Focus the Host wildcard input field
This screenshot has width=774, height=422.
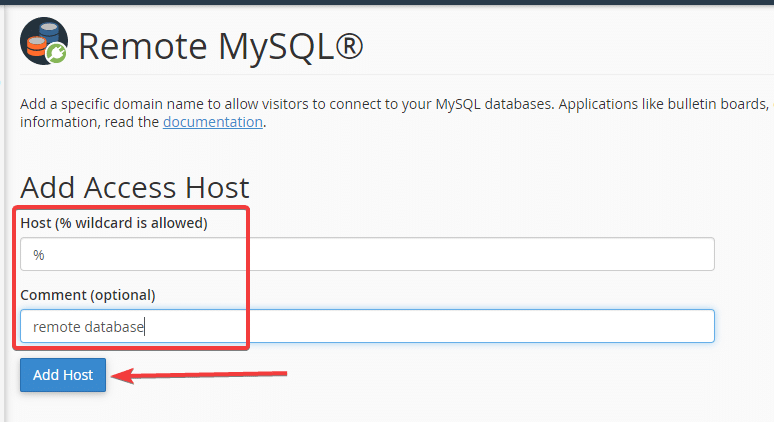[367, 254]
